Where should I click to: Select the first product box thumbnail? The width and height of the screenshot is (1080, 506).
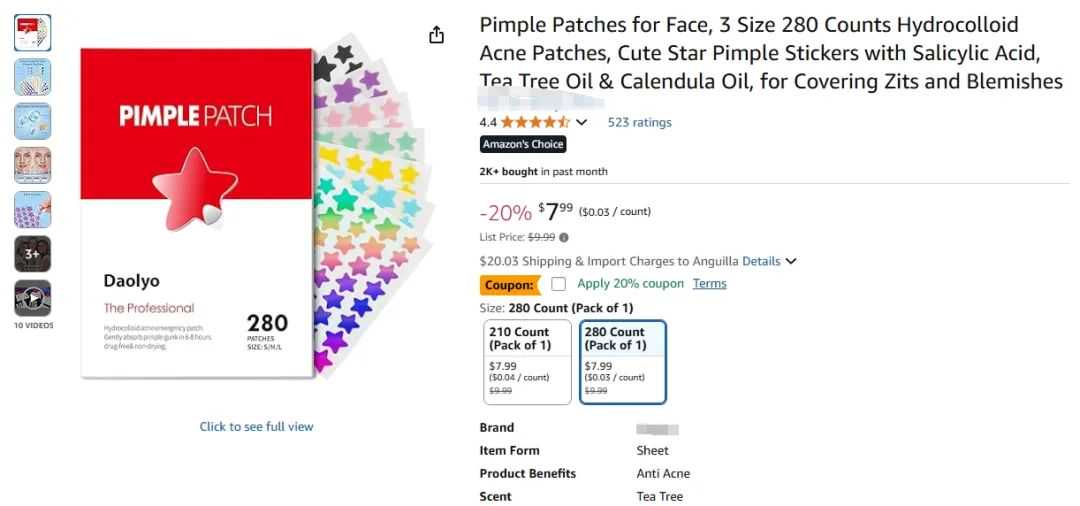tap(32, 33)
